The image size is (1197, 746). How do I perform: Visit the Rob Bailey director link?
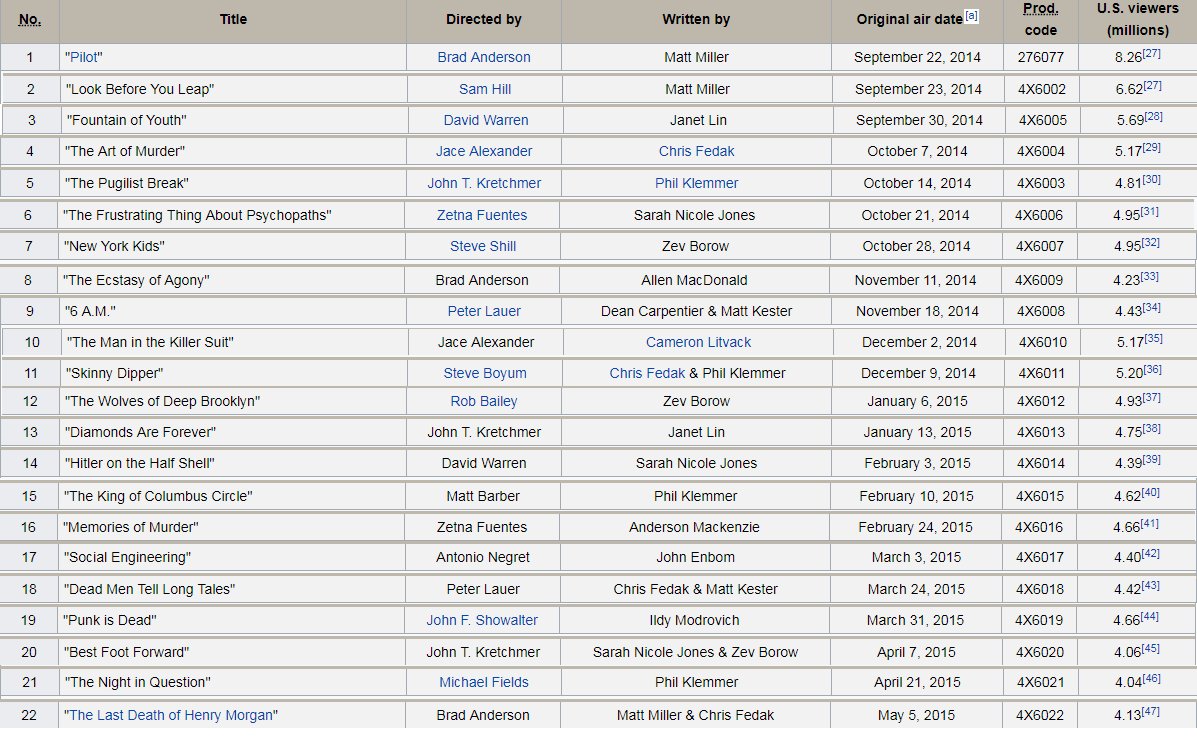pos(483,402)
